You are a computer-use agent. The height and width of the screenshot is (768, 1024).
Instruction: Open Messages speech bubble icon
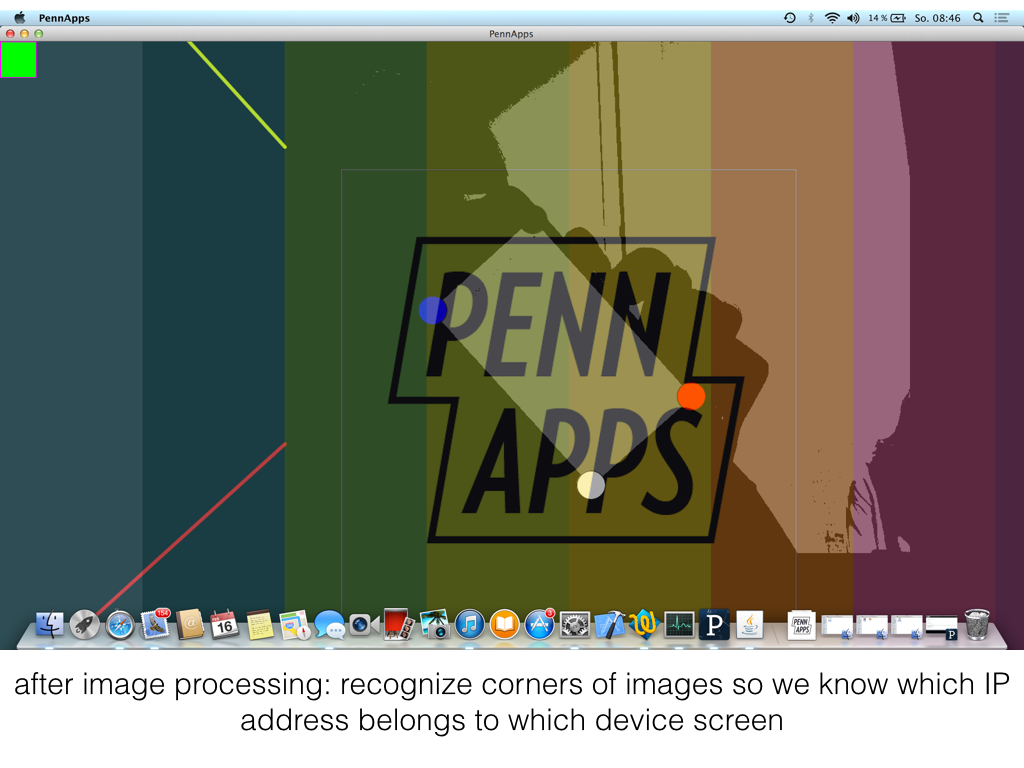330,625
